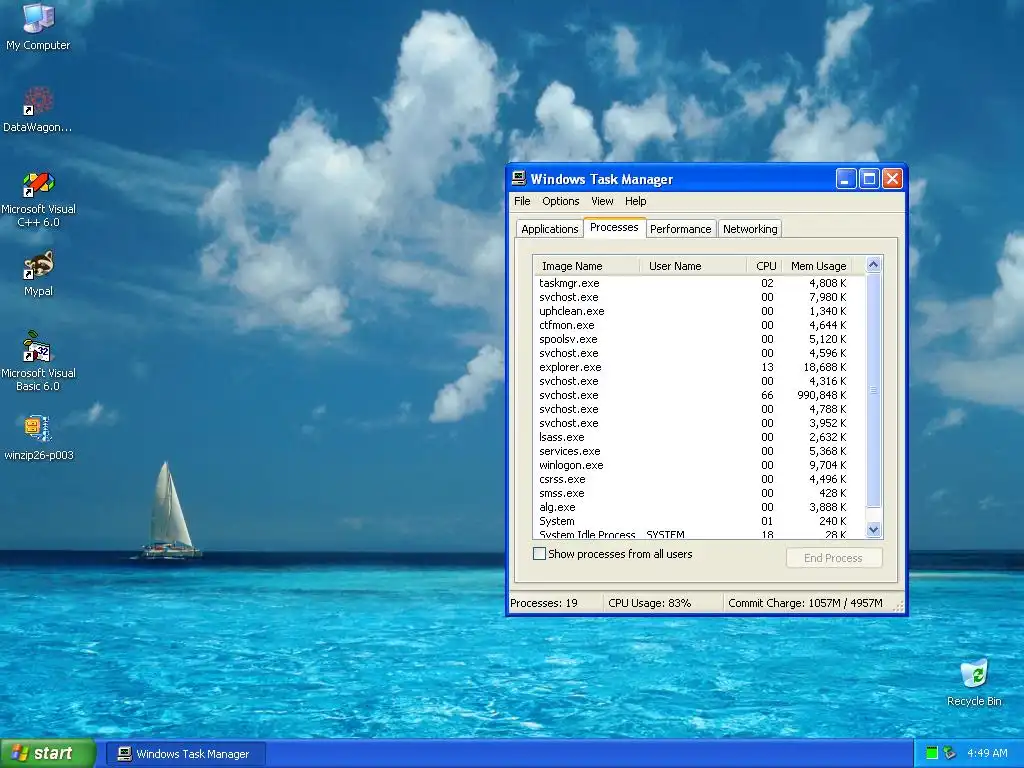Image resolution: width=1024 pixels, height=768 pixels.
Task: Switch to the Networking tab
Action: (750, 229)
